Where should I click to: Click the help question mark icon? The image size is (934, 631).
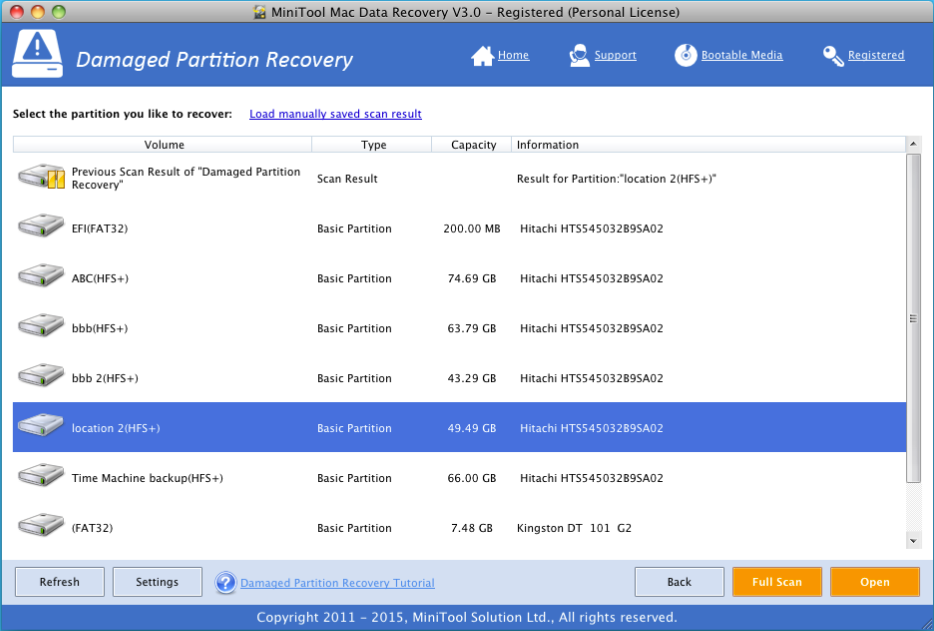[x=226, y=582]
